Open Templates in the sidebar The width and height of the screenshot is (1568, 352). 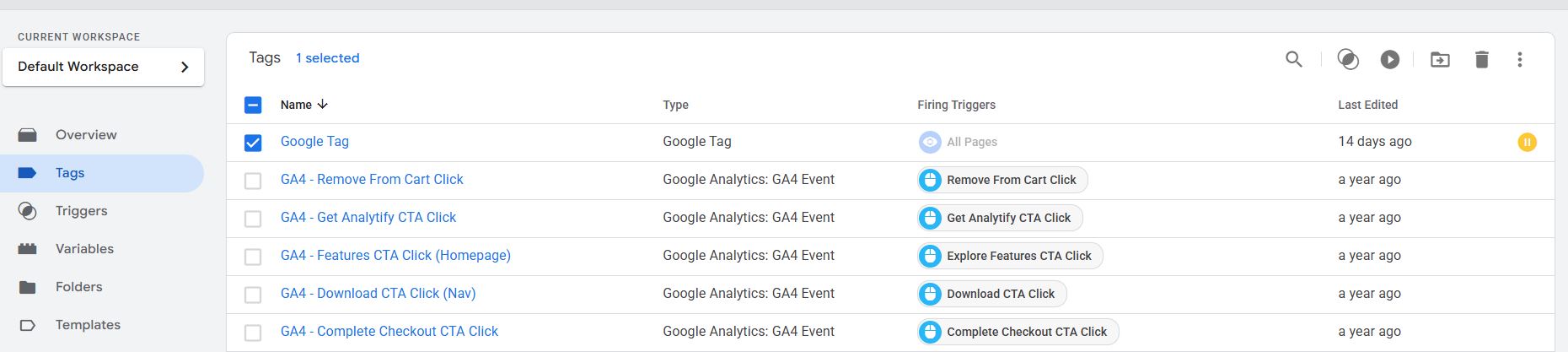pyautogui.click(x=88, y=325)
